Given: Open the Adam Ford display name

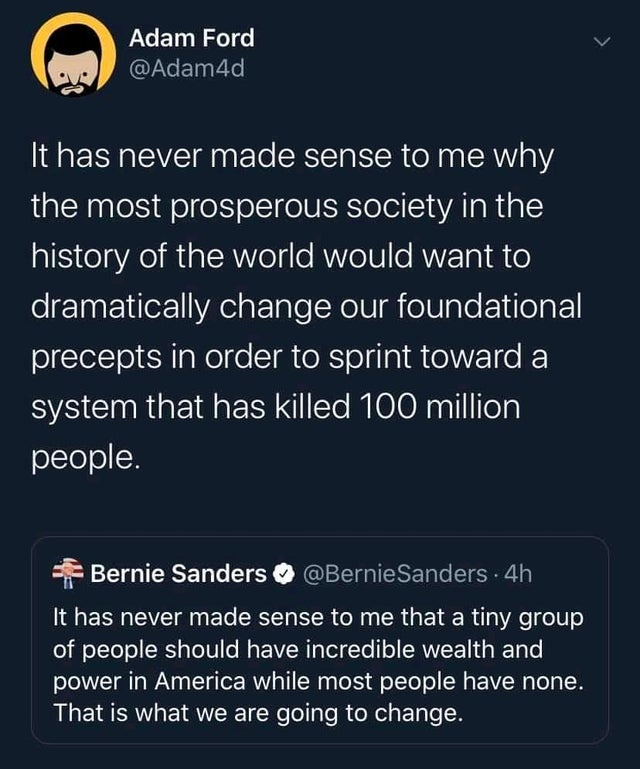Looking at the screenshot, I should [x=192, y=38].
